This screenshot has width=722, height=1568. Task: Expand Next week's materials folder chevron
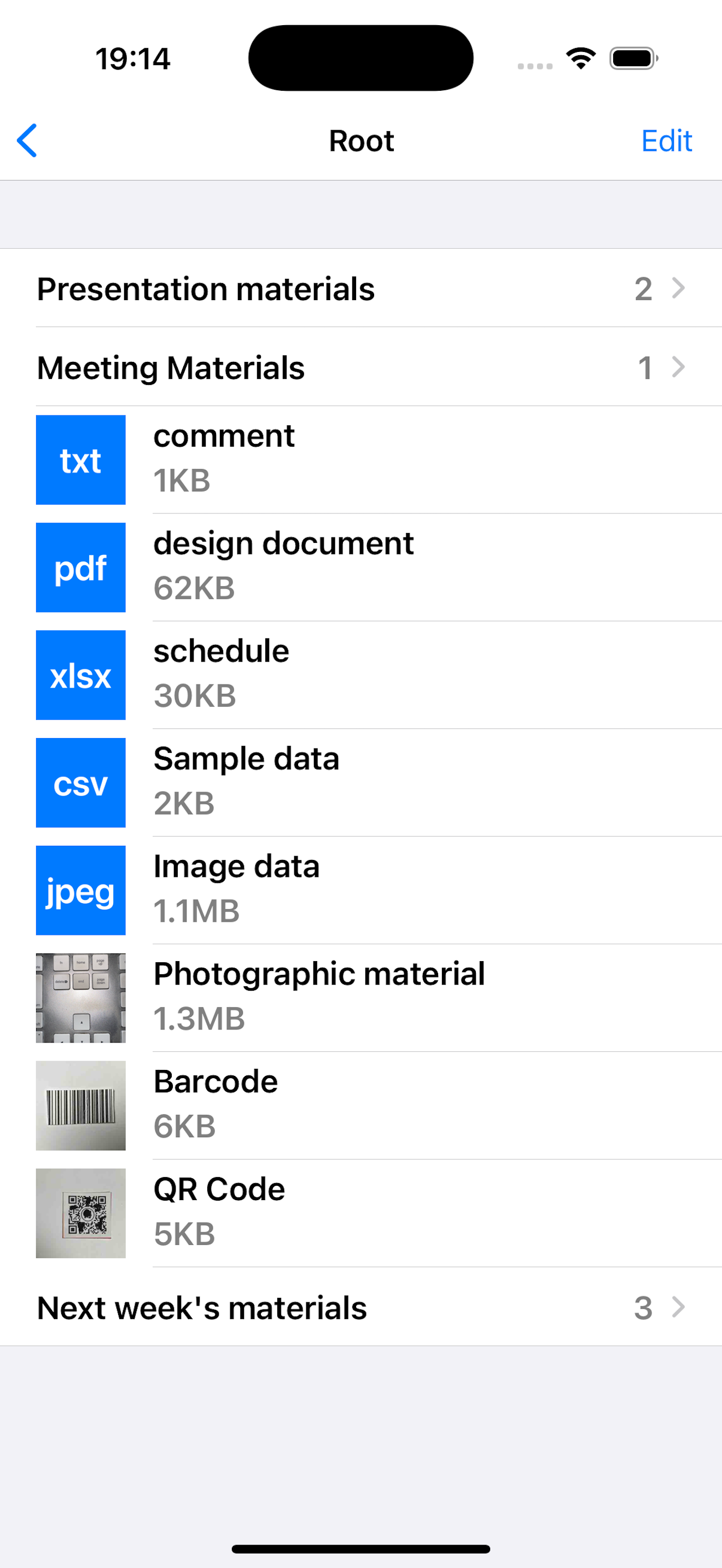(678, 1307)
